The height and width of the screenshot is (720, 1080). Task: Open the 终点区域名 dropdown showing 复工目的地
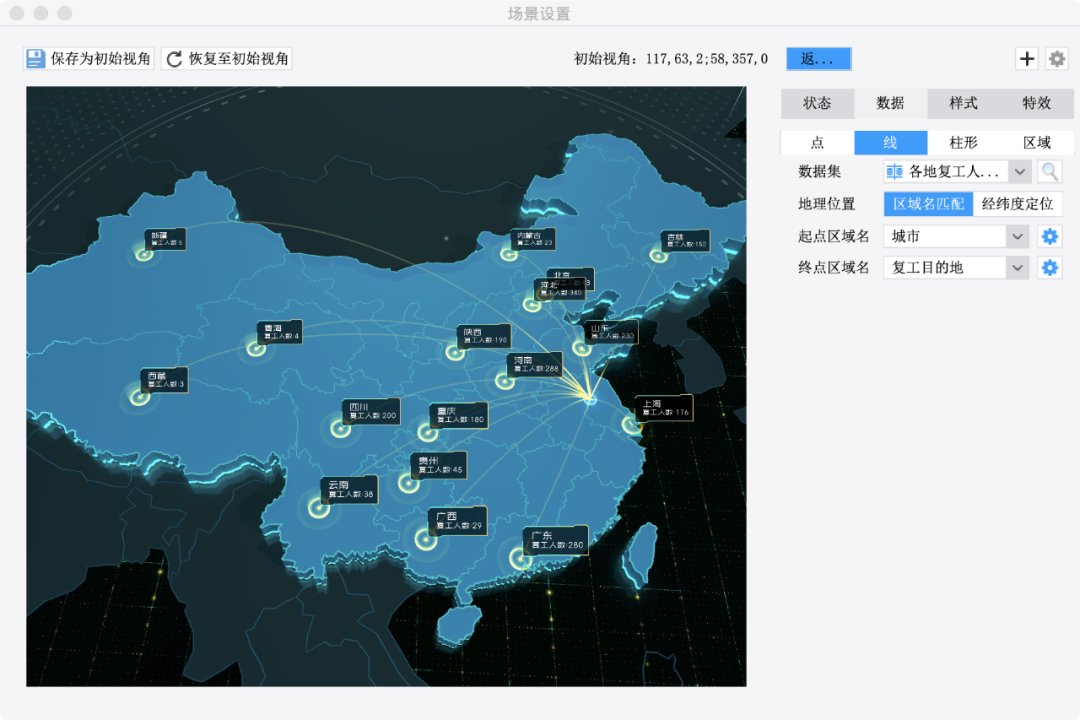(957, 267)
